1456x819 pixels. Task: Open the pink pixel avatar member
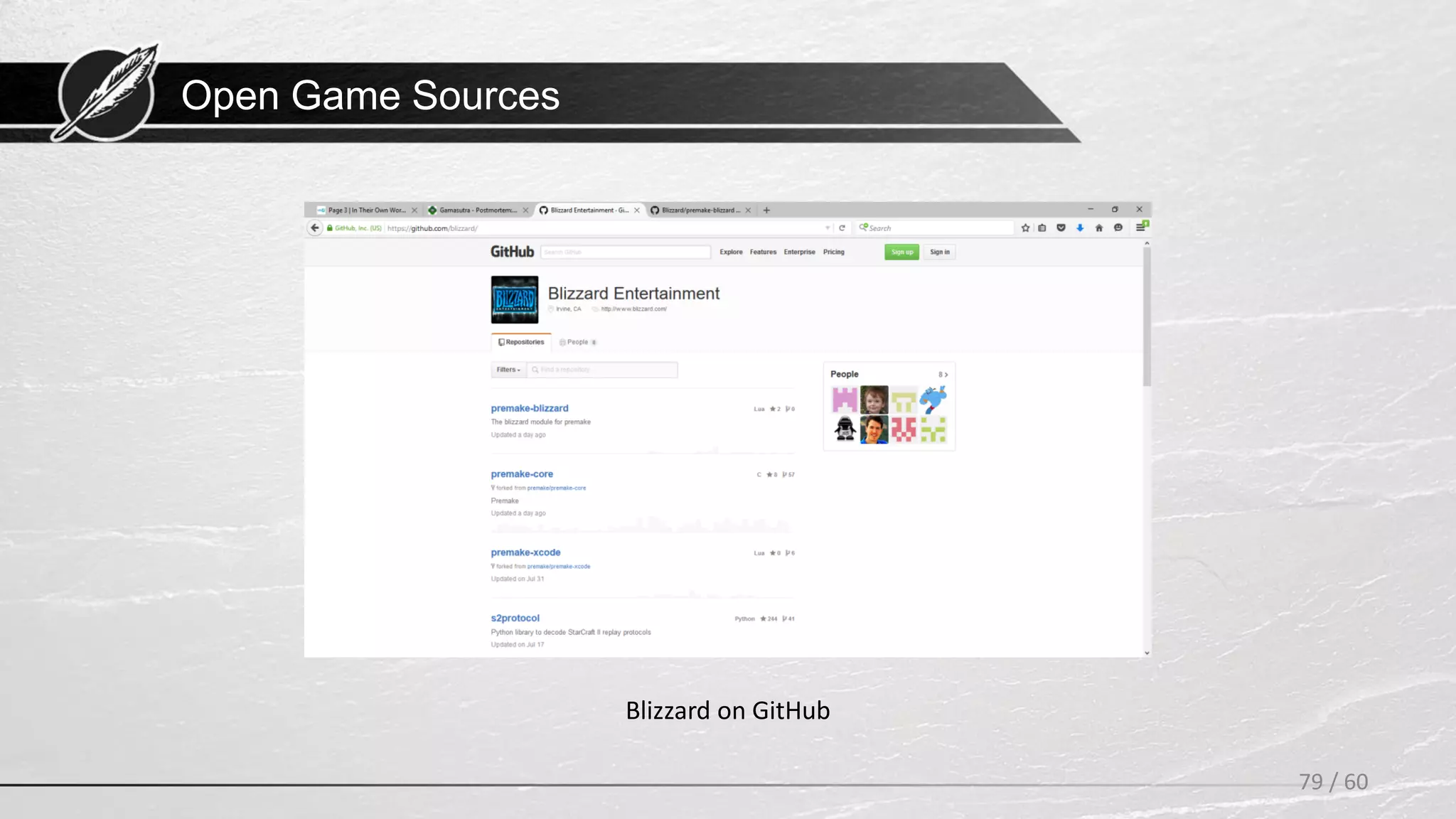845,400
